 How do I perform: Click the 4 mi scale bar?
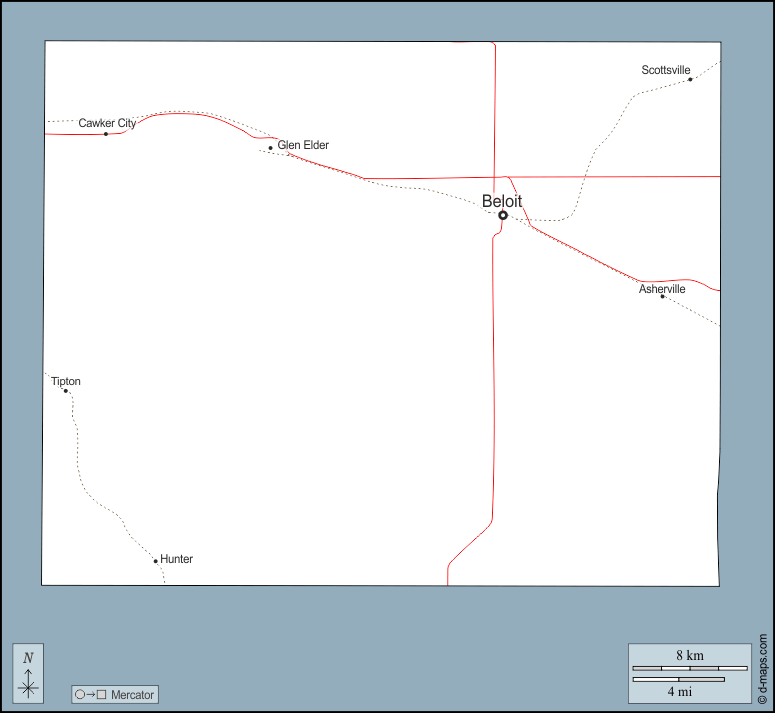pyautogui.click(x=679, y=680)
